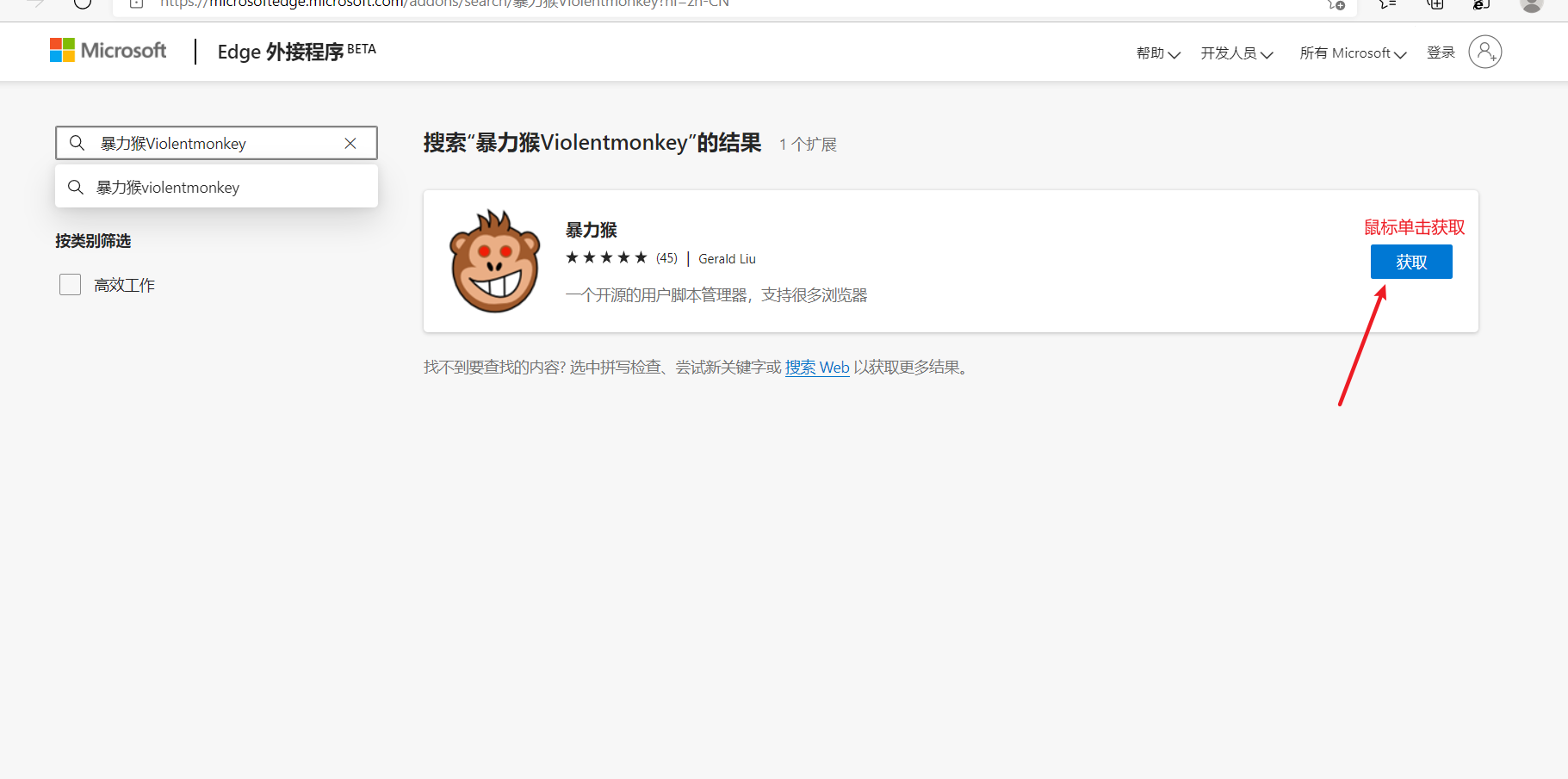Click the 暴力猴 monkey extension icon
The width and height of the screenshot is (1568, 779).
(495, 261)
